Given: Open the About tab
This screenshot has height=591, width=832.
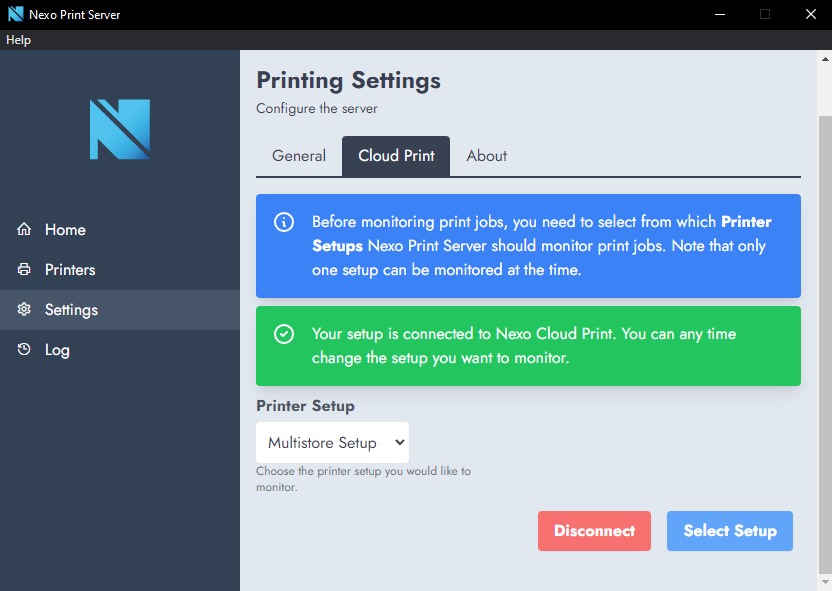Looking at the screenshot, I should (487, 156).
